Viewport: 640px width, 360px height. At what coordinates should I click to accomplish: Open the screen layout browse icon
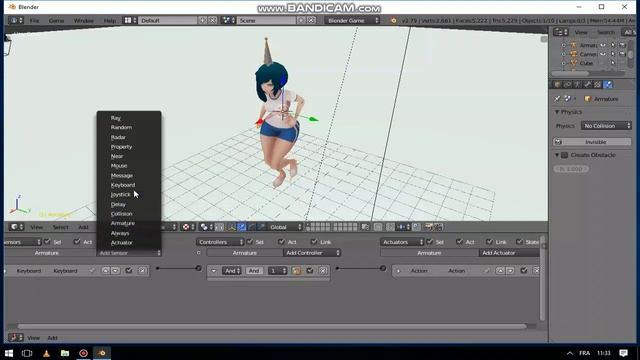[130, 20]
